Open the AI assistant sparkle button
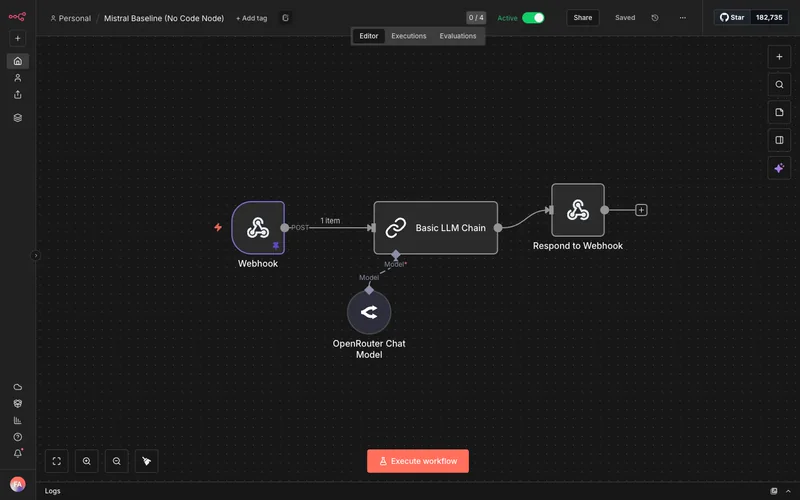800x500 pixels. point(779,168)
